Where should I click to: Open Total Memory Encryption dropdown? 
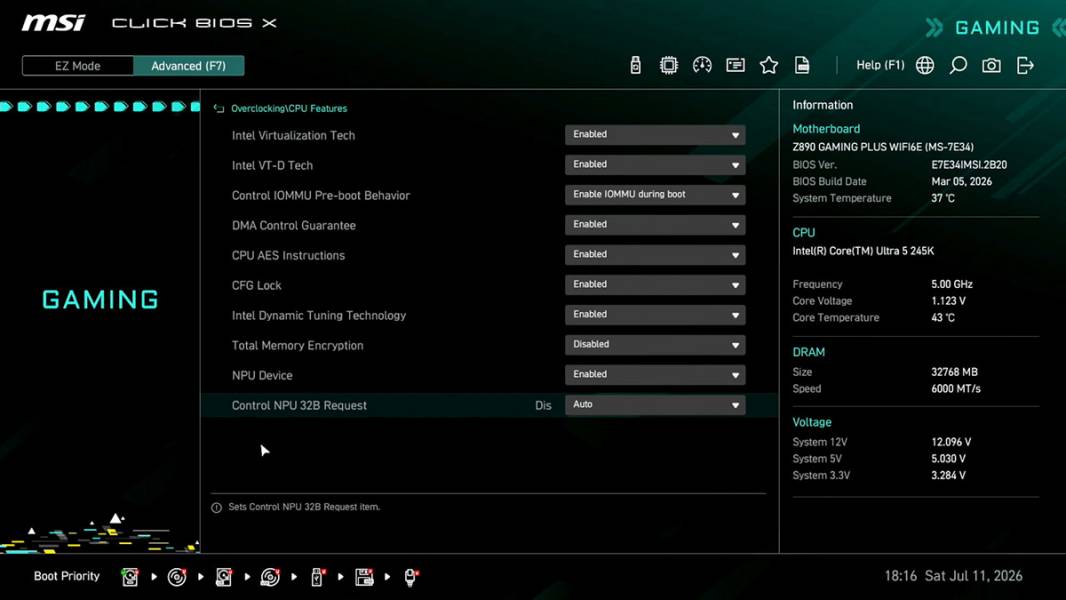tap(655, 344)
